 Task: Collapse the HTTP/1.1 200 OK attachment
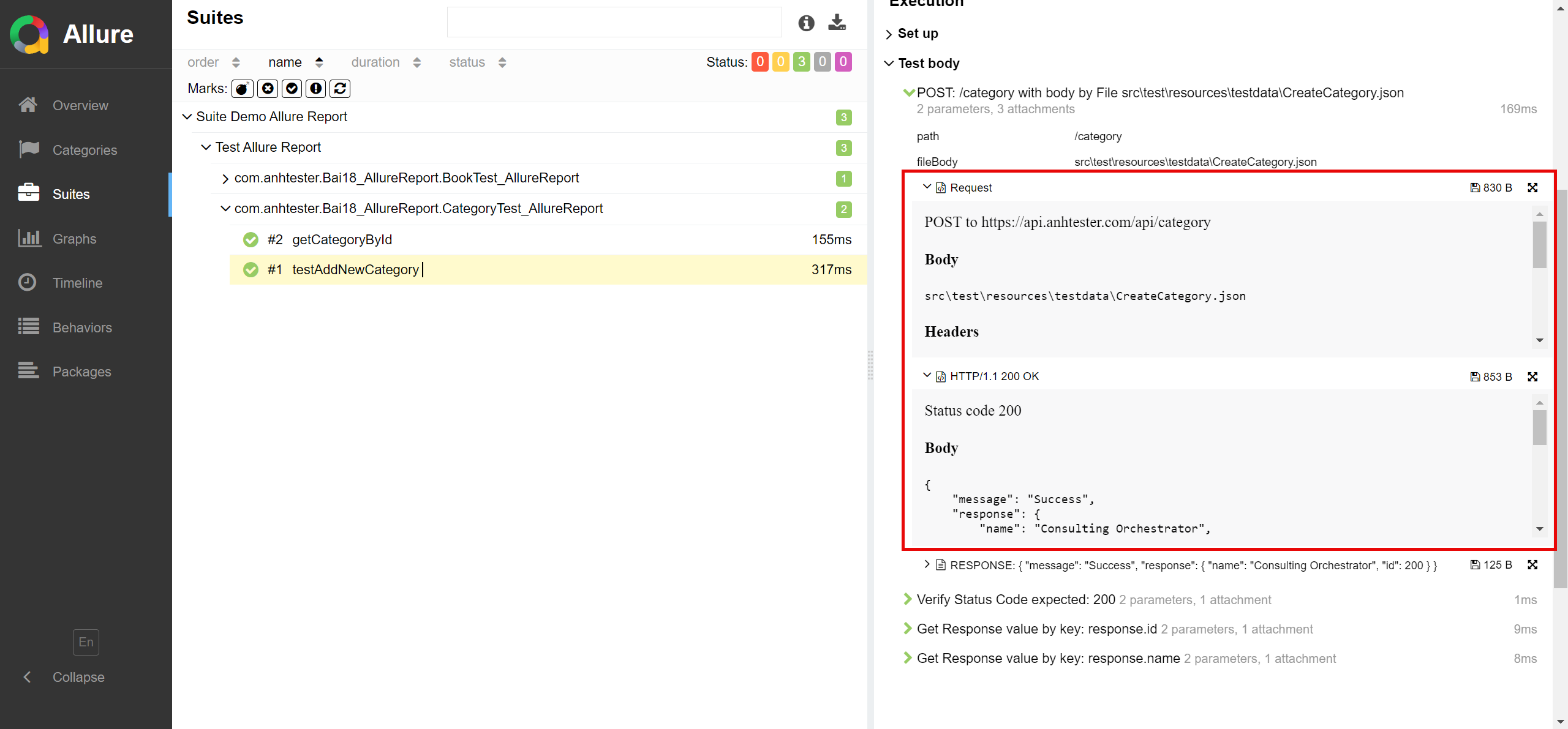[927, 375]
